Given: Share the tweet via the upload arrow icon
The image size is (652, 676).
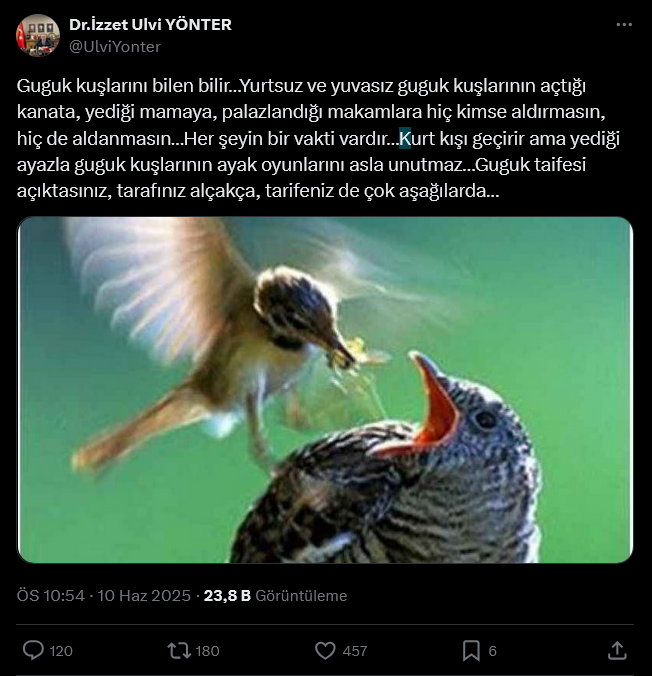Looking at the screenshot, I should coord(617,651).
